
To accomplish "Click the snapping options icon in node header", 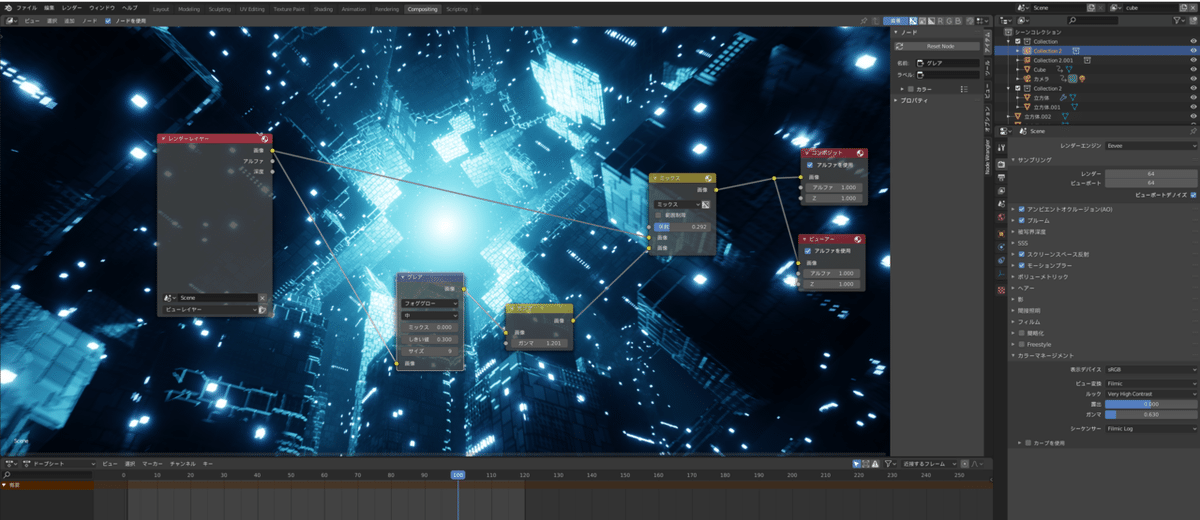I will 981,20.
